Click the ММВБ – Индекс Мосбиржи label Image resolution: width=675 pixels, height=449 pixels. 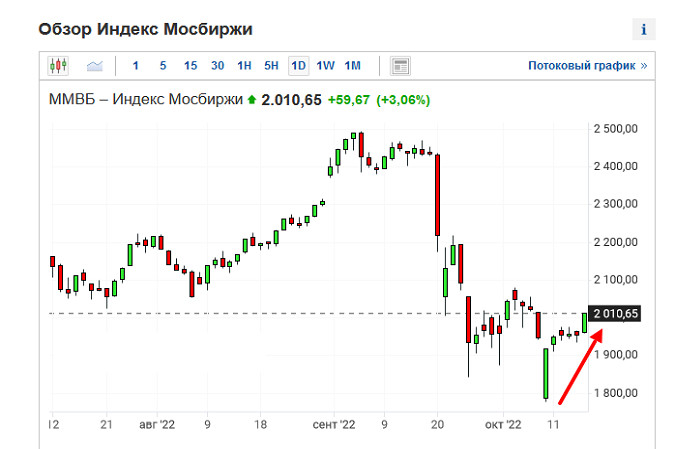(146, 99)
